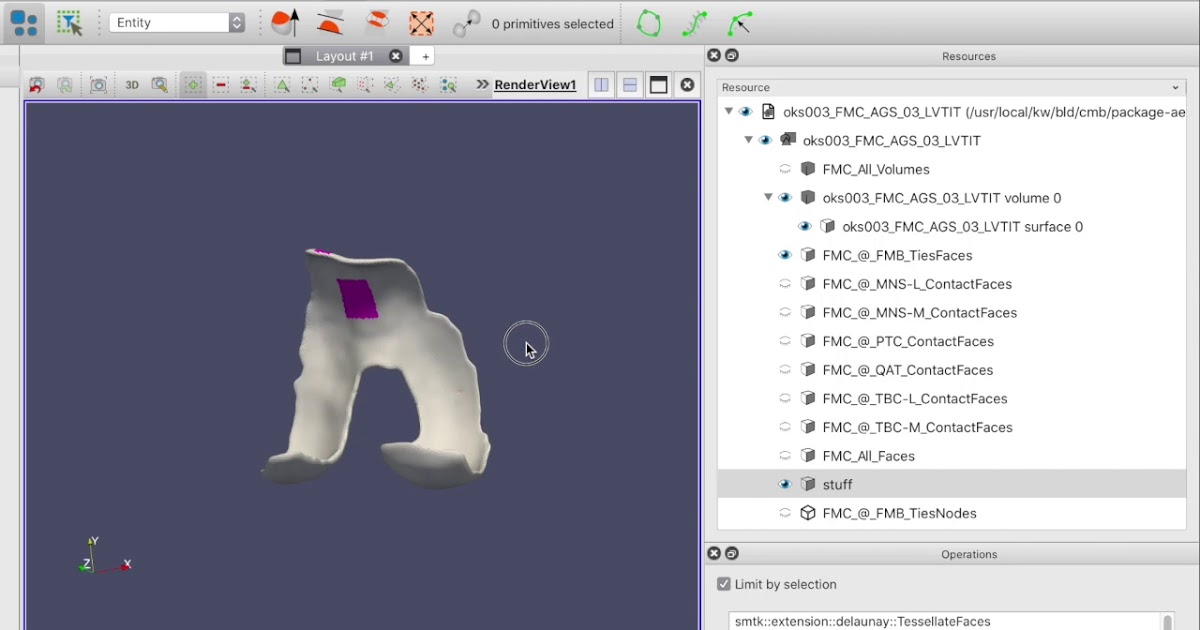Add a new layout tab with plus
This screenshot has width=1200, height=630.
(x=425, y=56)
